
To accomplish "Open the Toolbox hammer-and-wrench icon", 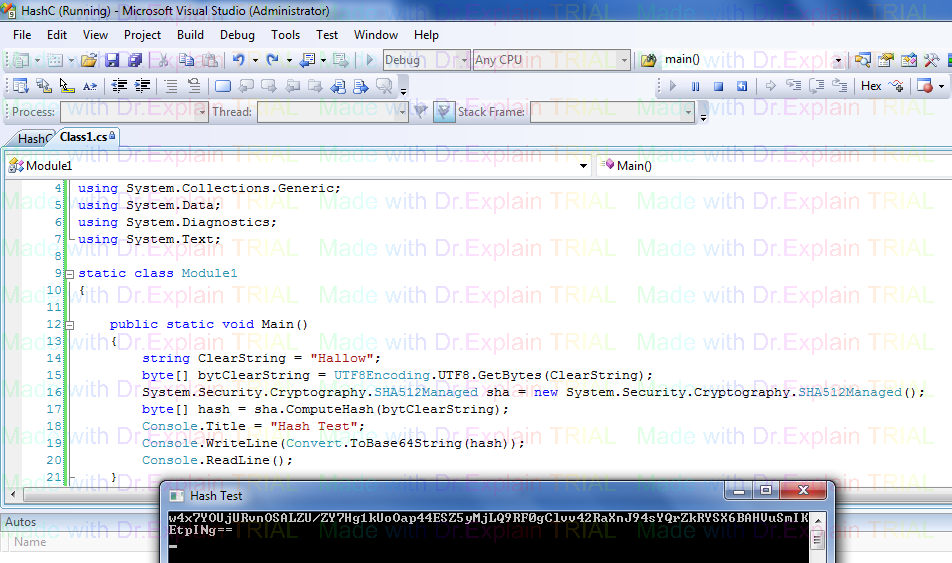I will [931, 60].
